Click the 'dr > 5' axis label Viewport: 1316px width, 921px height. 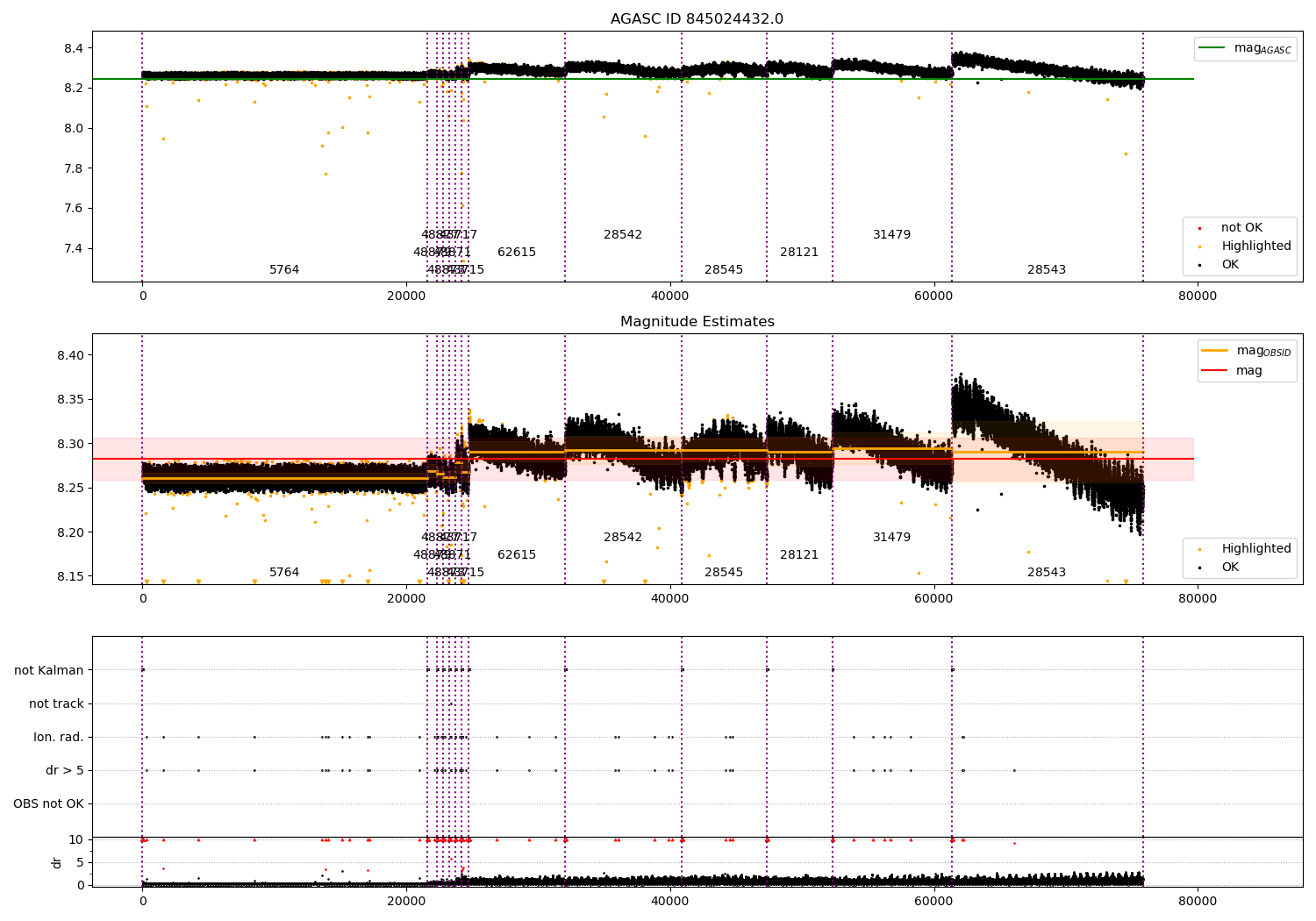(65, 770)
